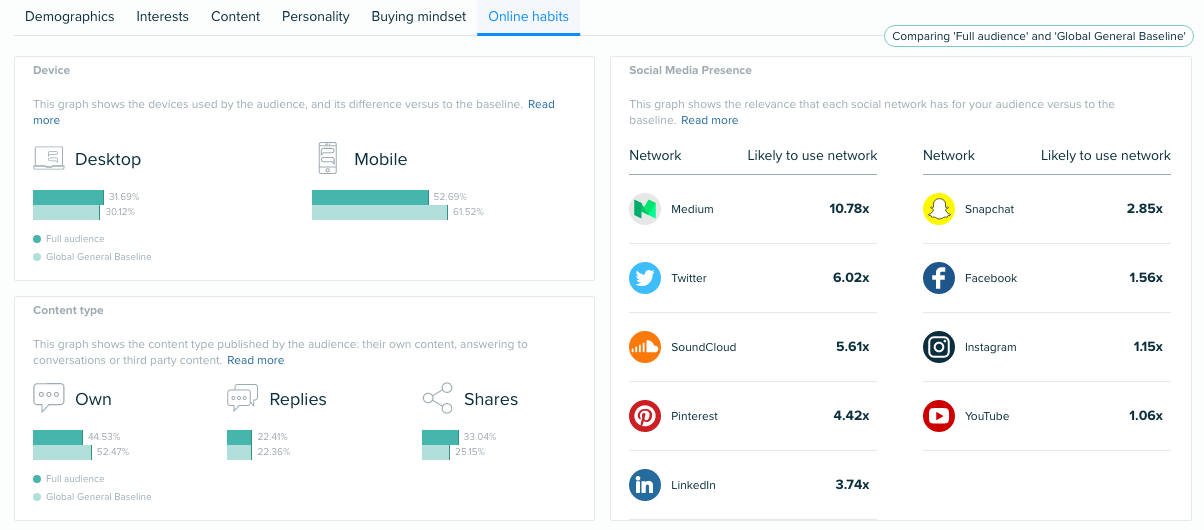Select the Online habits tab
The width and height of the screenshot is (1204, 530).
pyautogui.click(x=529, y=17)
